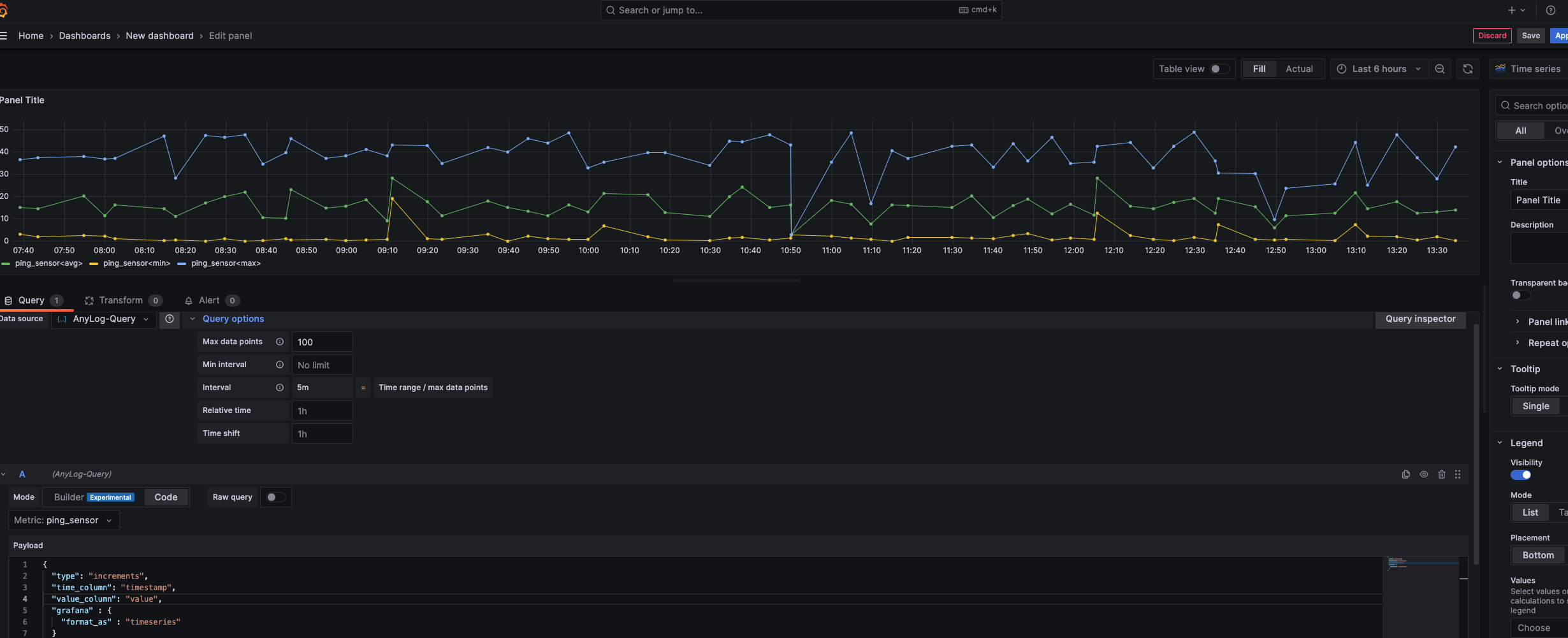Go to Dashboards breadcrumb
The width and height of the screenshot is (1568, 638).
85,36
